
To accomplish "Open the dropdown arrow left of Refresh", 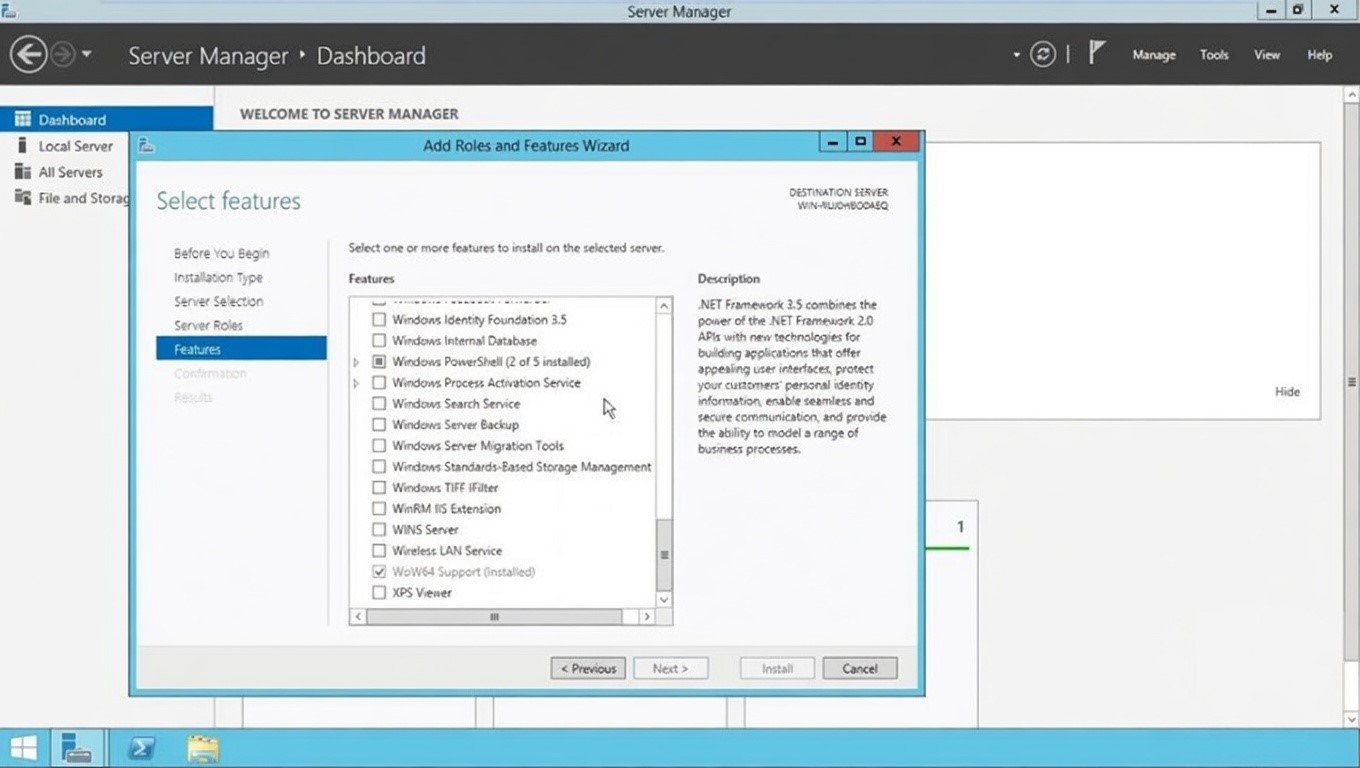I will pos(1016,55).
